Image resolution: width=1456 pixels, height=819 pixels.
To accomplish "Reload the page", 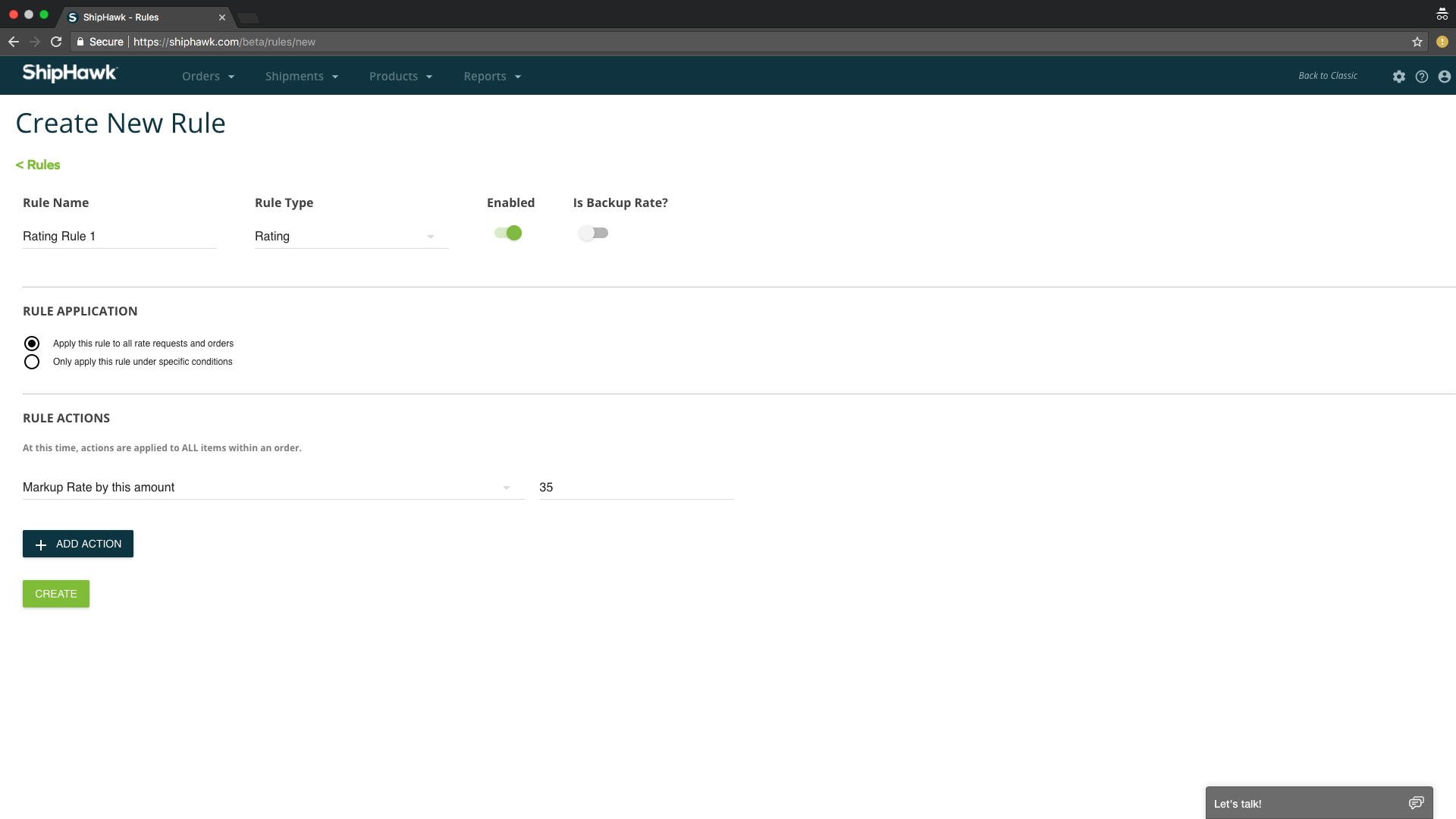I will coord(56,42).
